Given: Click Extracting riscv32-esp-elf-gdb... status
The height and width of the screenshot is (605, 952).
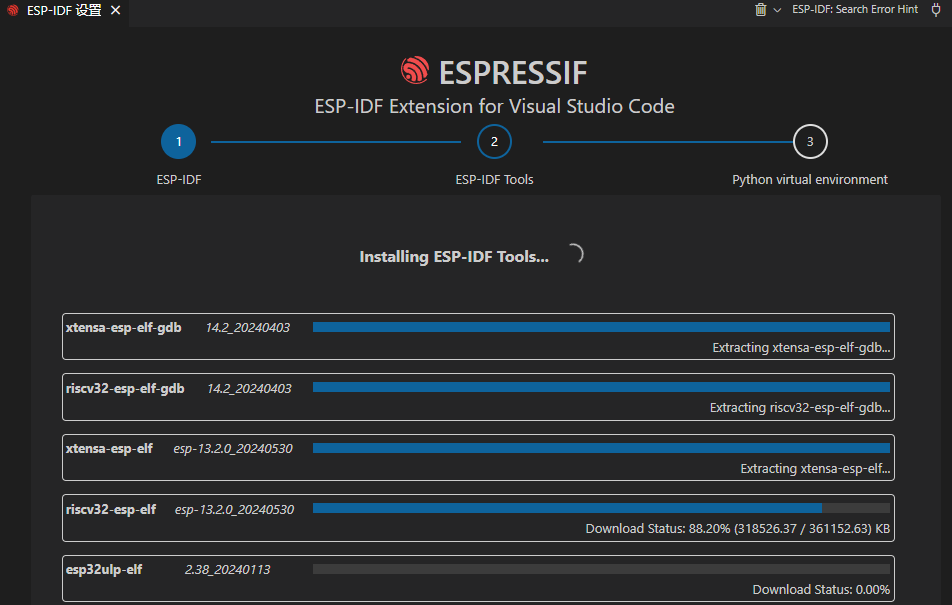Looking at the screenshot, I should pos(800,408).
